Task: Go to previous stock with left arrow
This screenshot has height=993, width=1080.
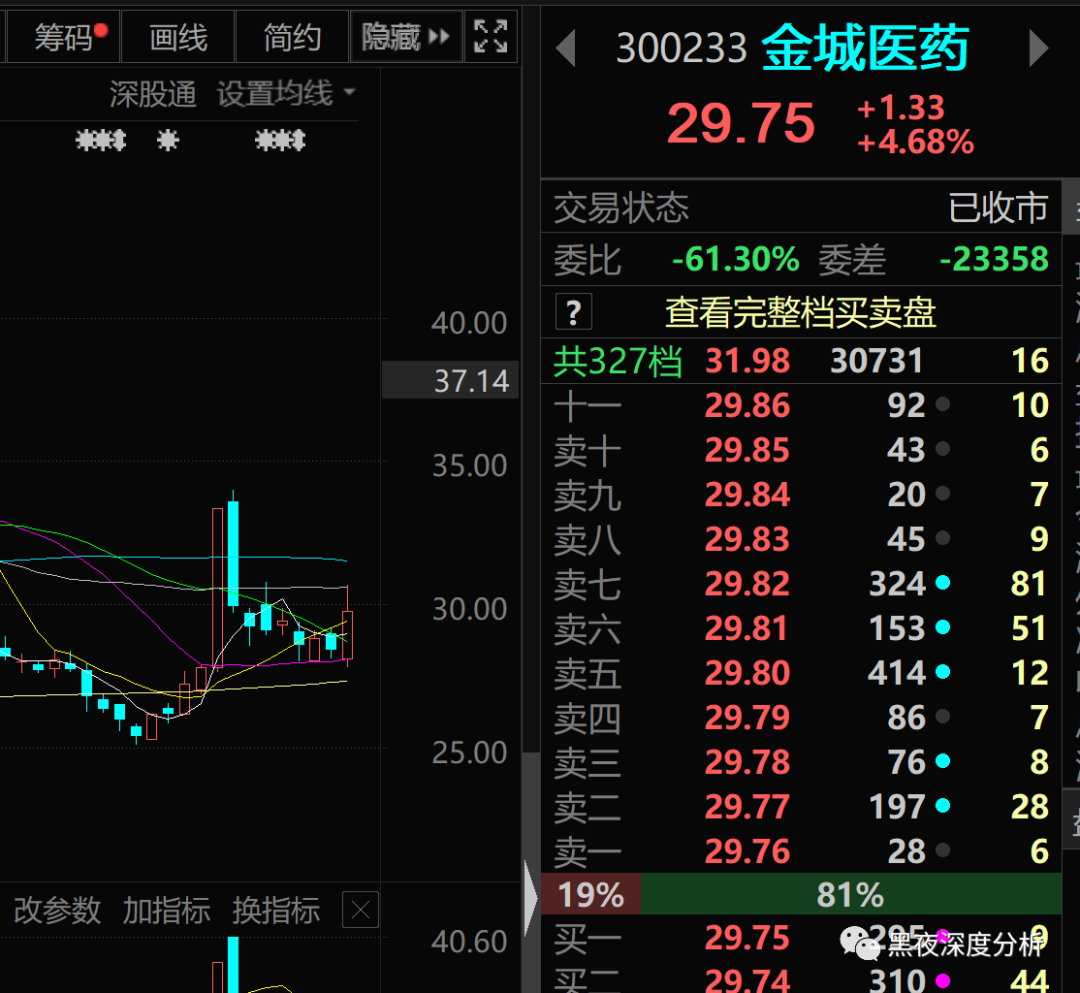Action: (565, 48)
